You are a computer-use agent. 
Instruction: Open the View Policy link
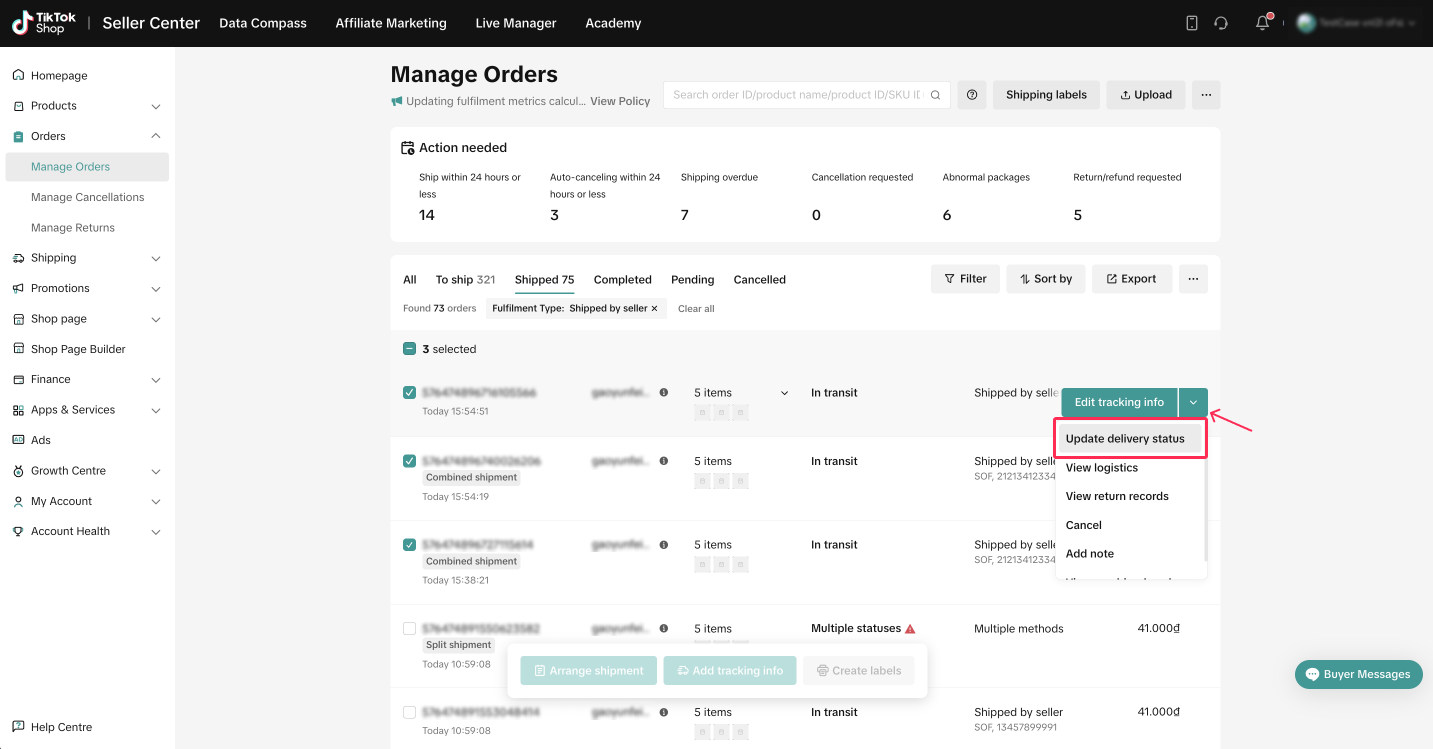coord(620,101)
